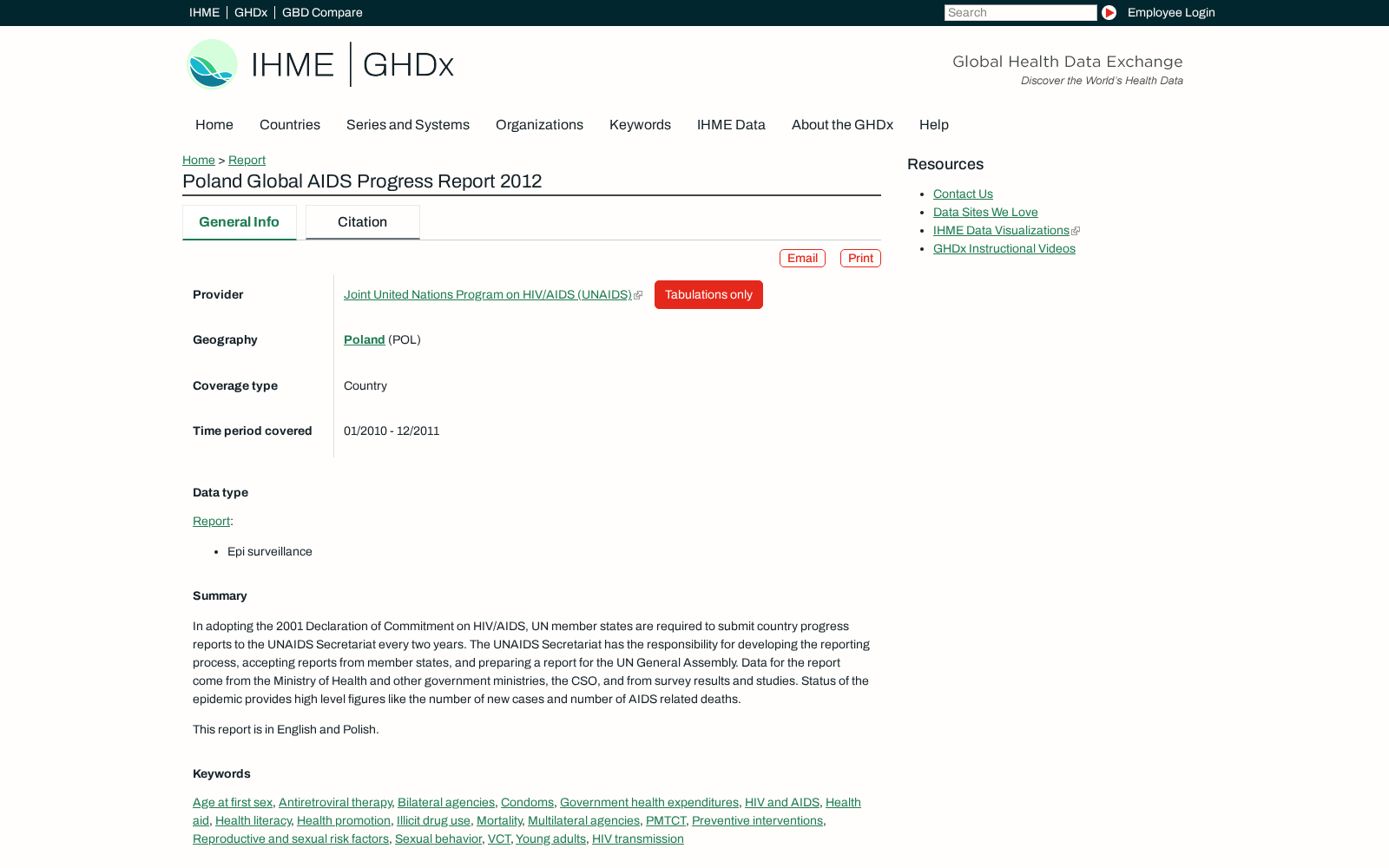This screenshot has height=868, width=1389.
Task: Click Condoms keyword link
Action: 527,803
